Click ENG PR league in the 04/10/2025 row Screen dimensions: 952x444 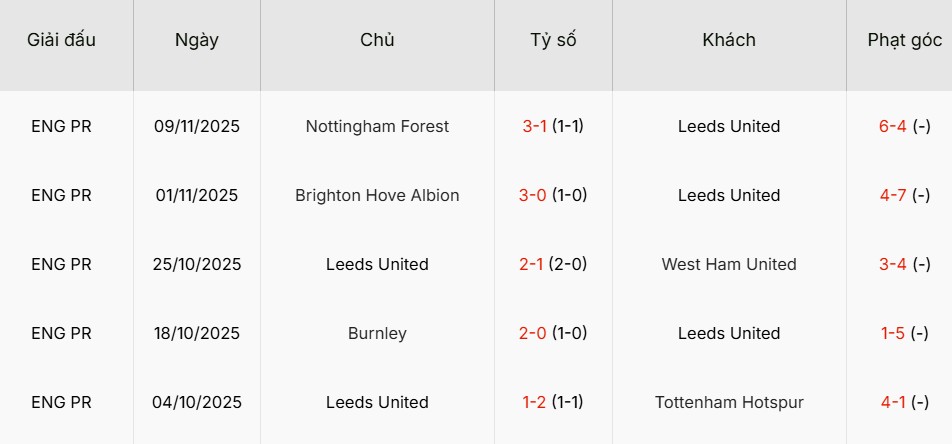61,402
